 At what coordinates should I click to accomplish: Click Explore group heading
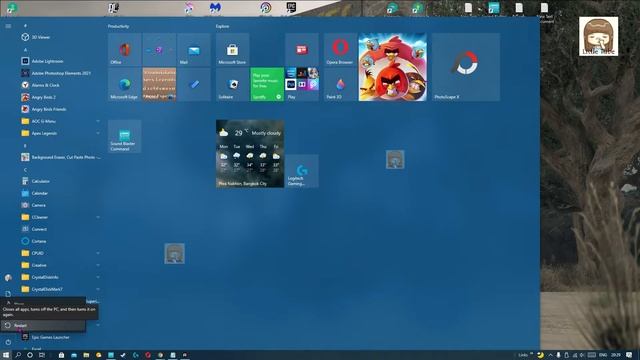click(222, 26)
